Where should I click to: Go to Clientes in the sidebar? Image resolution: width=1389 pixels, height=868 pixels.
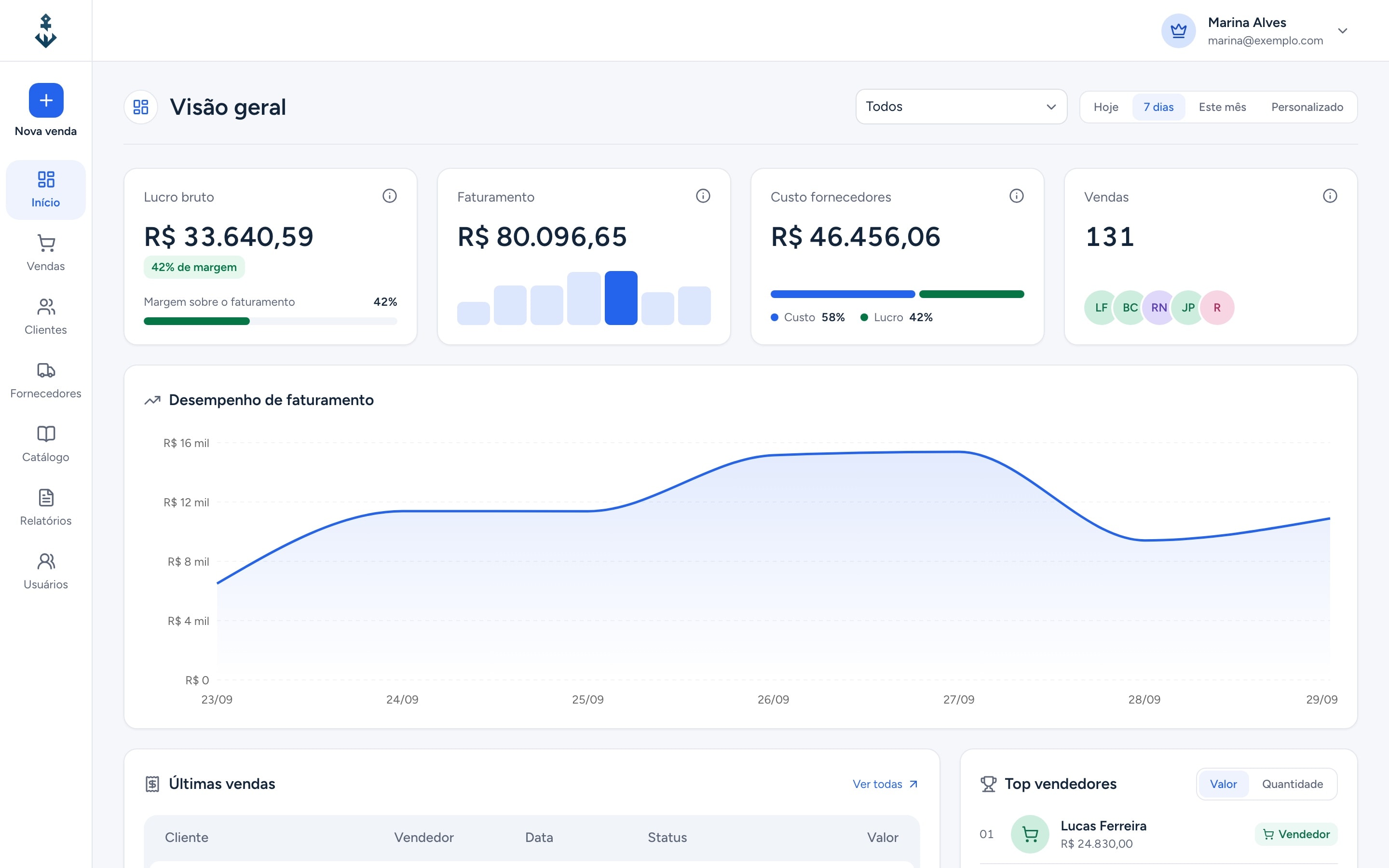(x=46, y=317)
